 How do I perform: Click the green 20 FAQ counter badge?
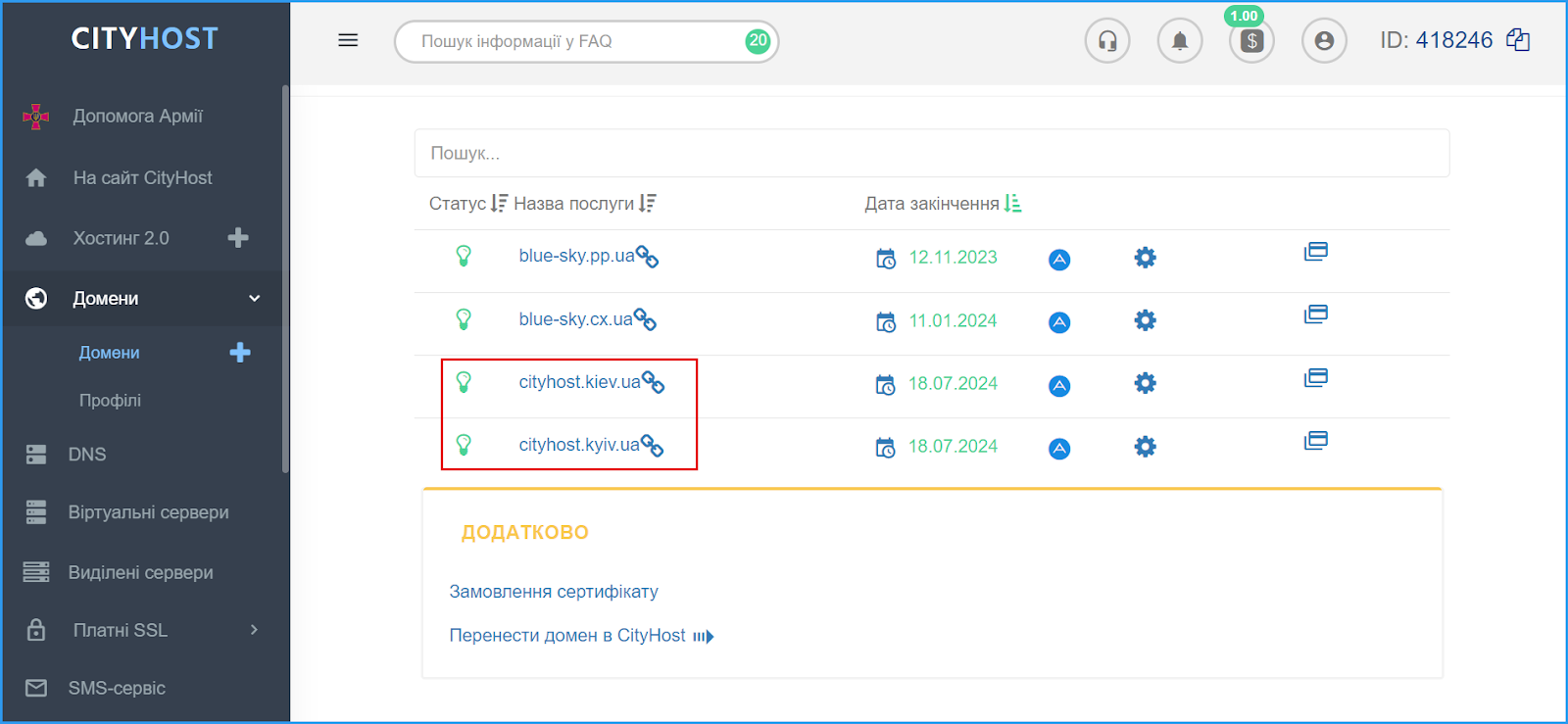(758, 41)
